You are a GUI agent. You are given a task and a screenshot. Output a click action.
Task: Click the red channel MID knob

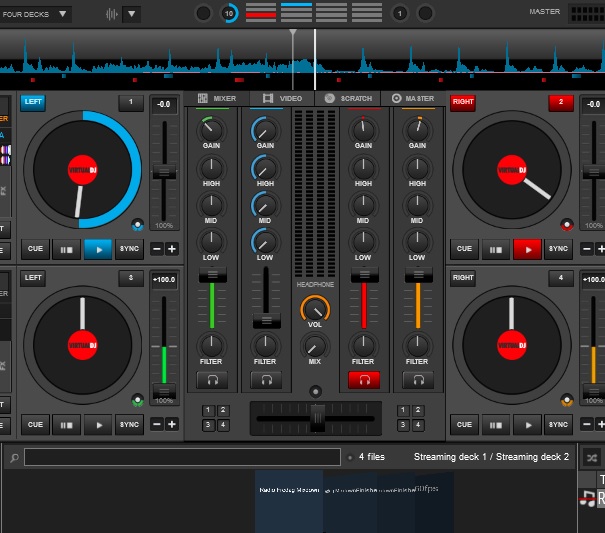(x=363, y=205)
